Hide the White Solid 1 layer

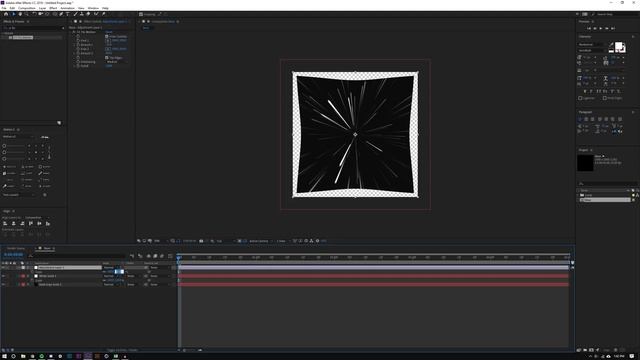3,276
